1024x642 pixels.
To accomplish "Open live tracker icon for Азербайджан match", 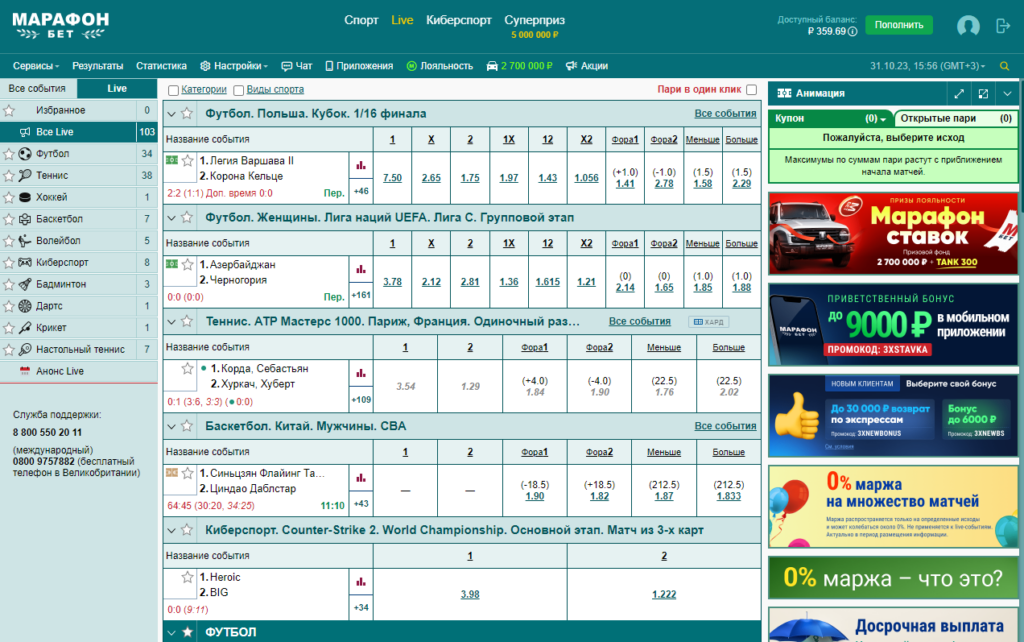I will pyautogui.click(x=172, y=264).
